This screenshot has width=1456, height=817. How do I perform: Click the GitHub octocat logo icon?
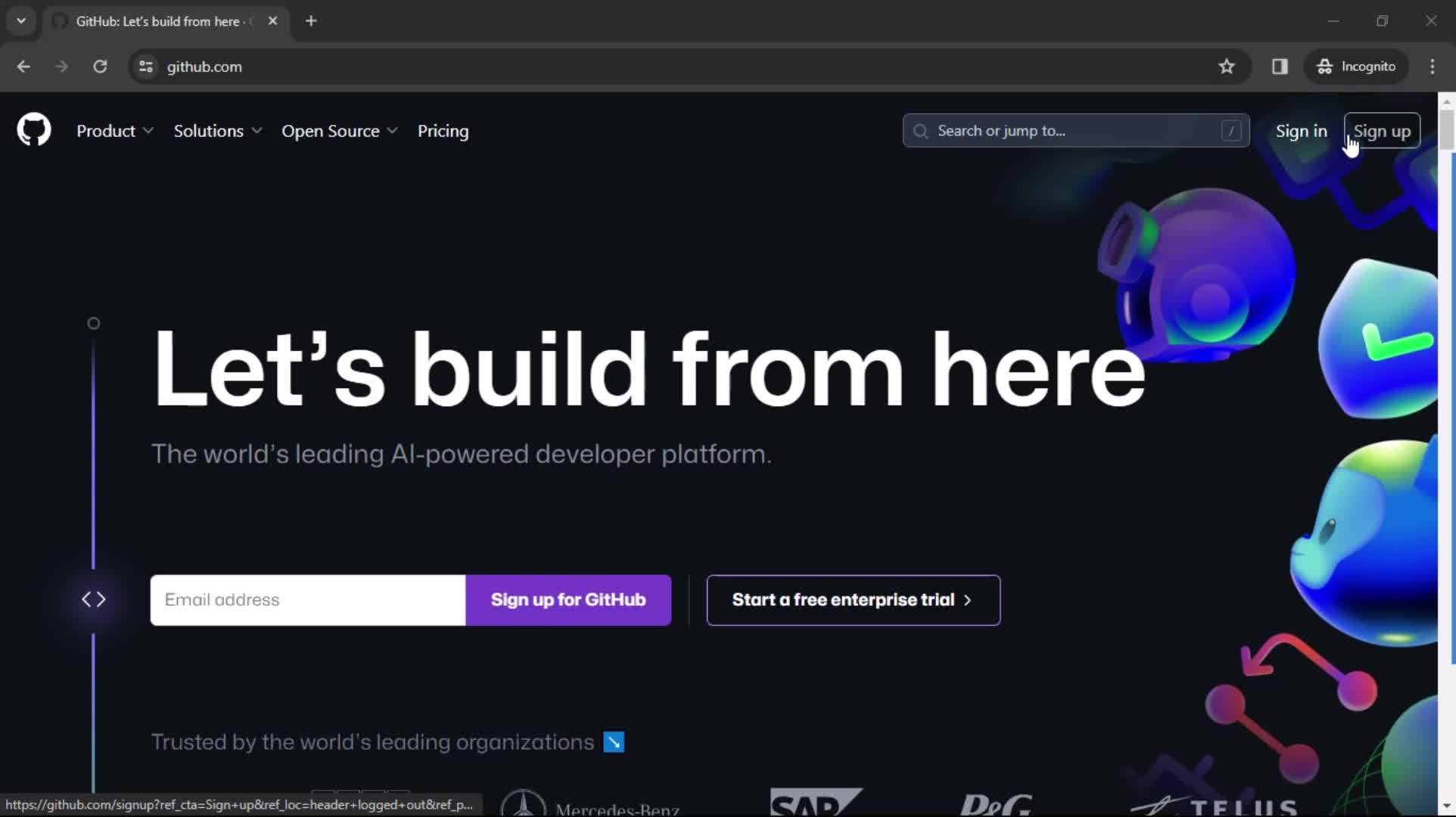click(x=33, y=130)
